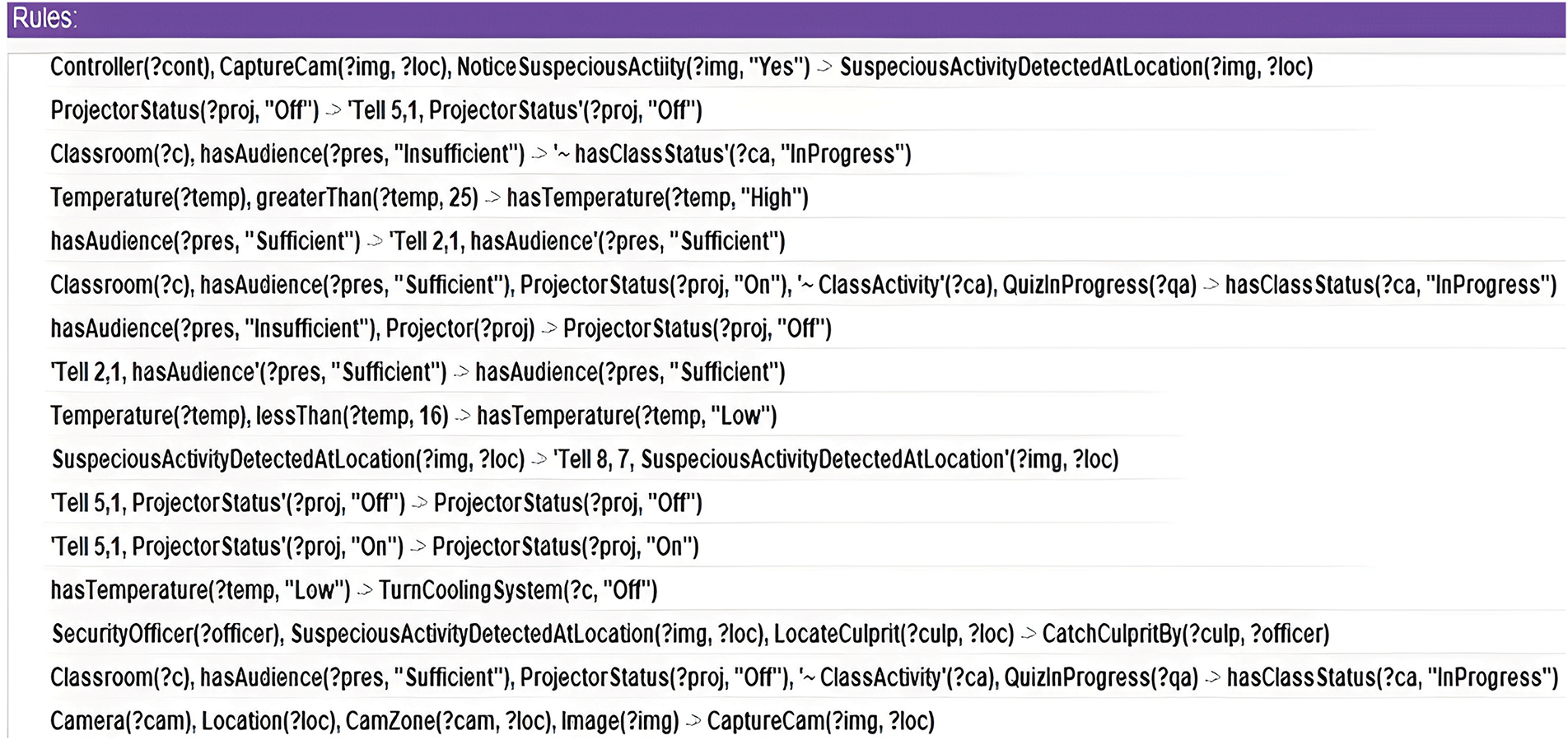Select the hasAudience Insufficient negated hasClassStatus rule
Screen dimensions: 1568x740
click(480, 154)
